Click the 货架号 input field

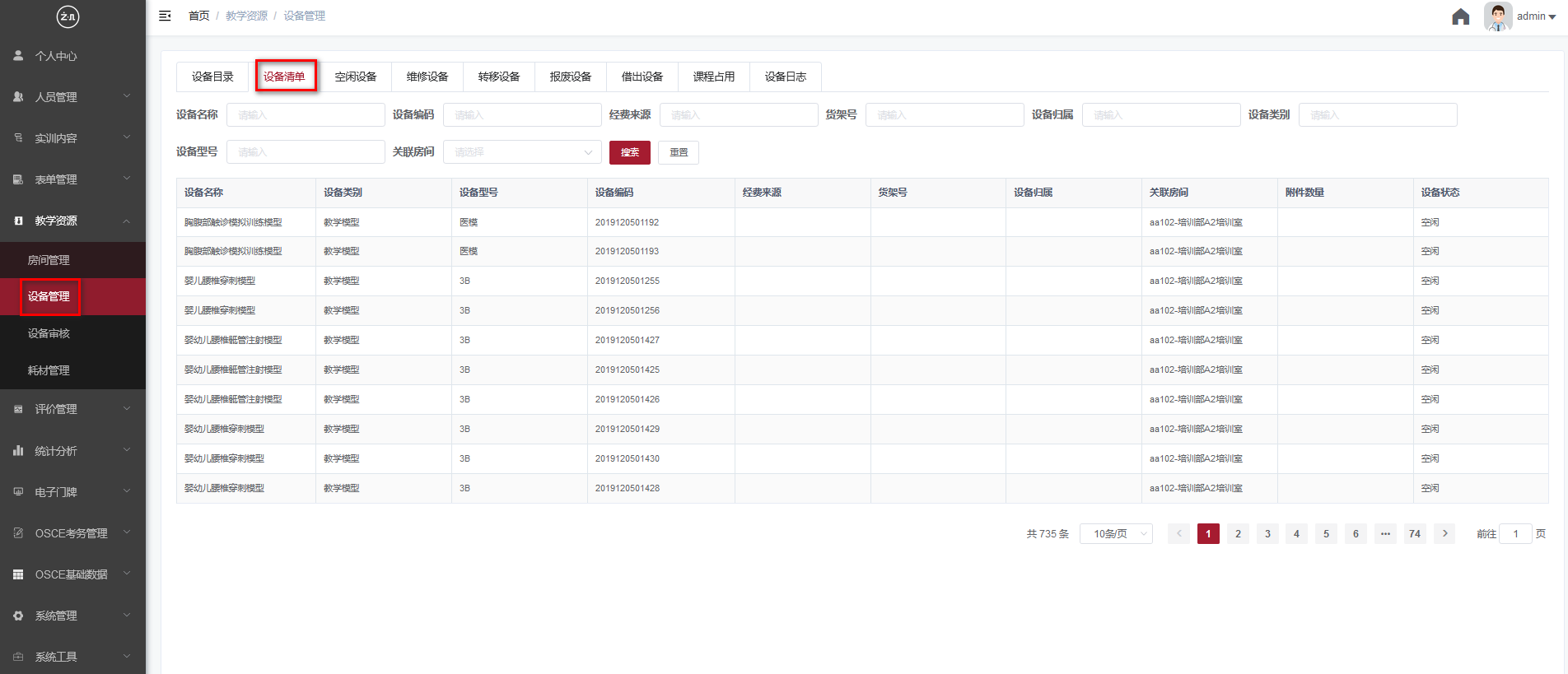945,115
